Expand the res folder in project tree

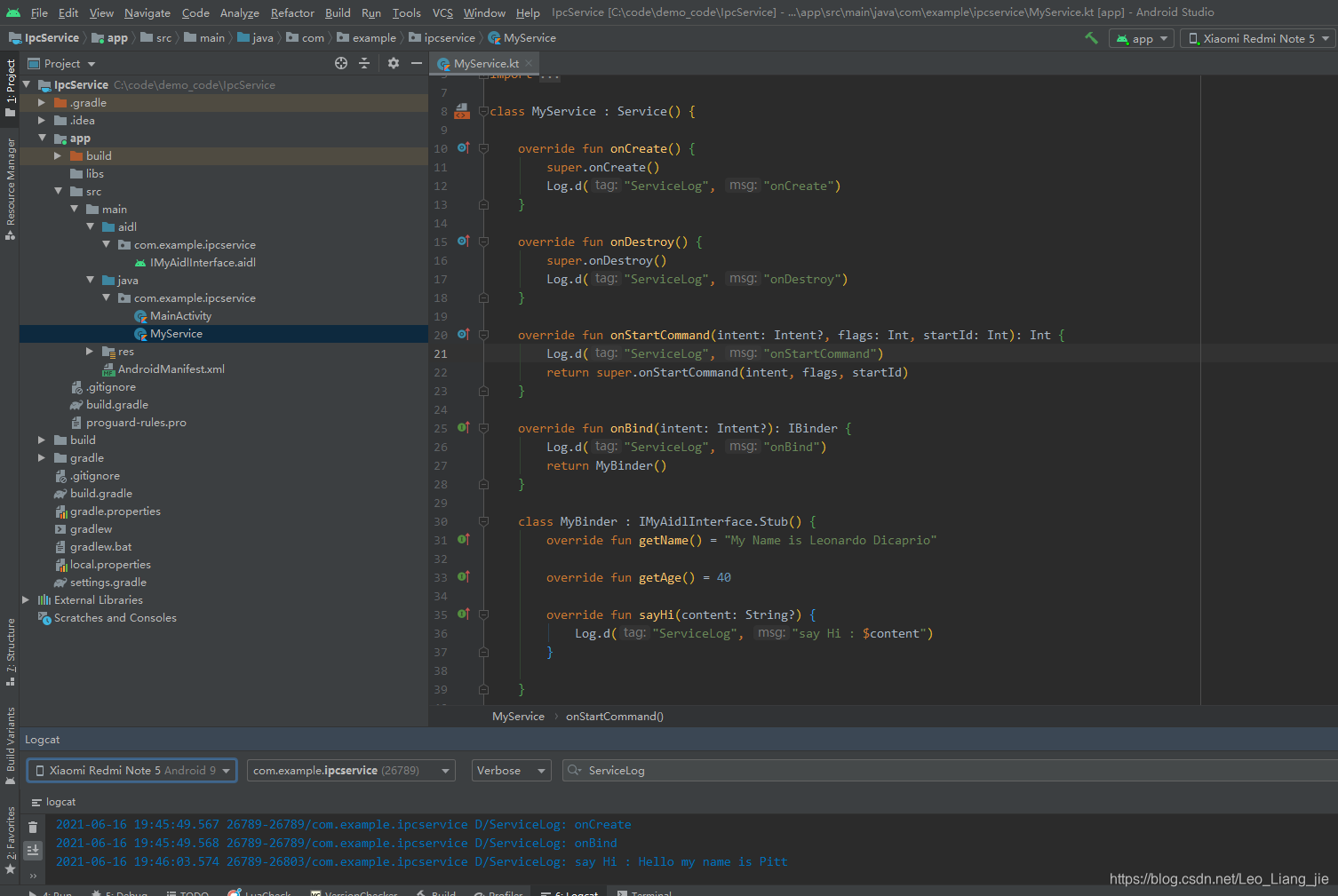click(90, 352)
